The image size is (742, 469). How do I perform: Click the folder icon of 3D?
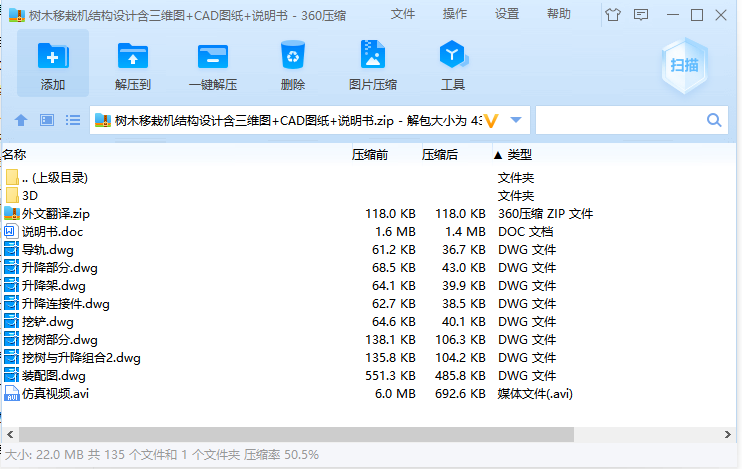tap(12, 195)
